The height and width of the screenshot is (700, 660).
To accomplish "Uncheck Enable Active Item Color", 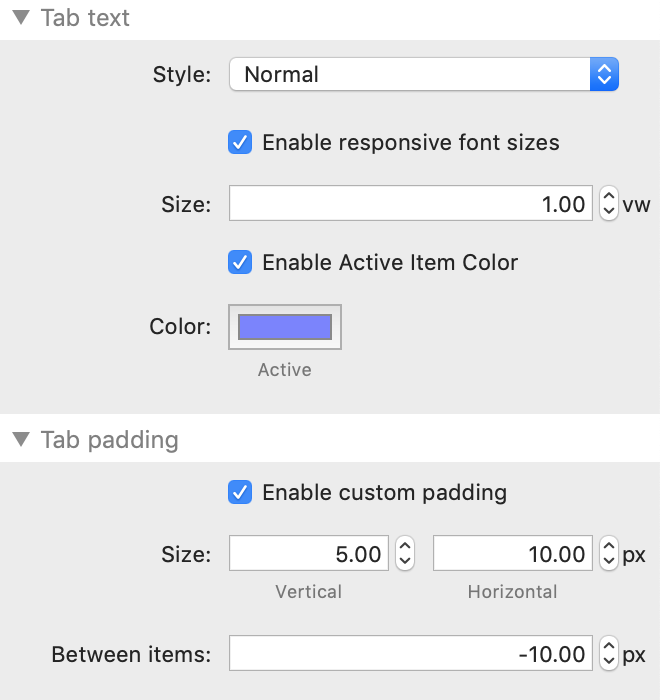I will (241, 263).
